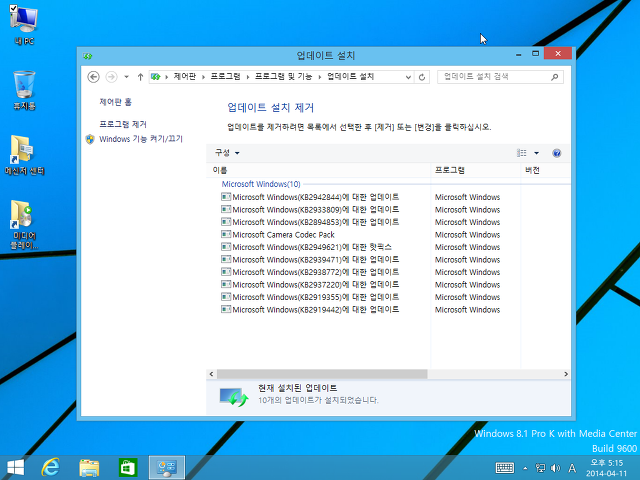The width and height of the screenshot is (640, 480).
Task: Expand the view options dropdown arrow
Action: [536, 153]
